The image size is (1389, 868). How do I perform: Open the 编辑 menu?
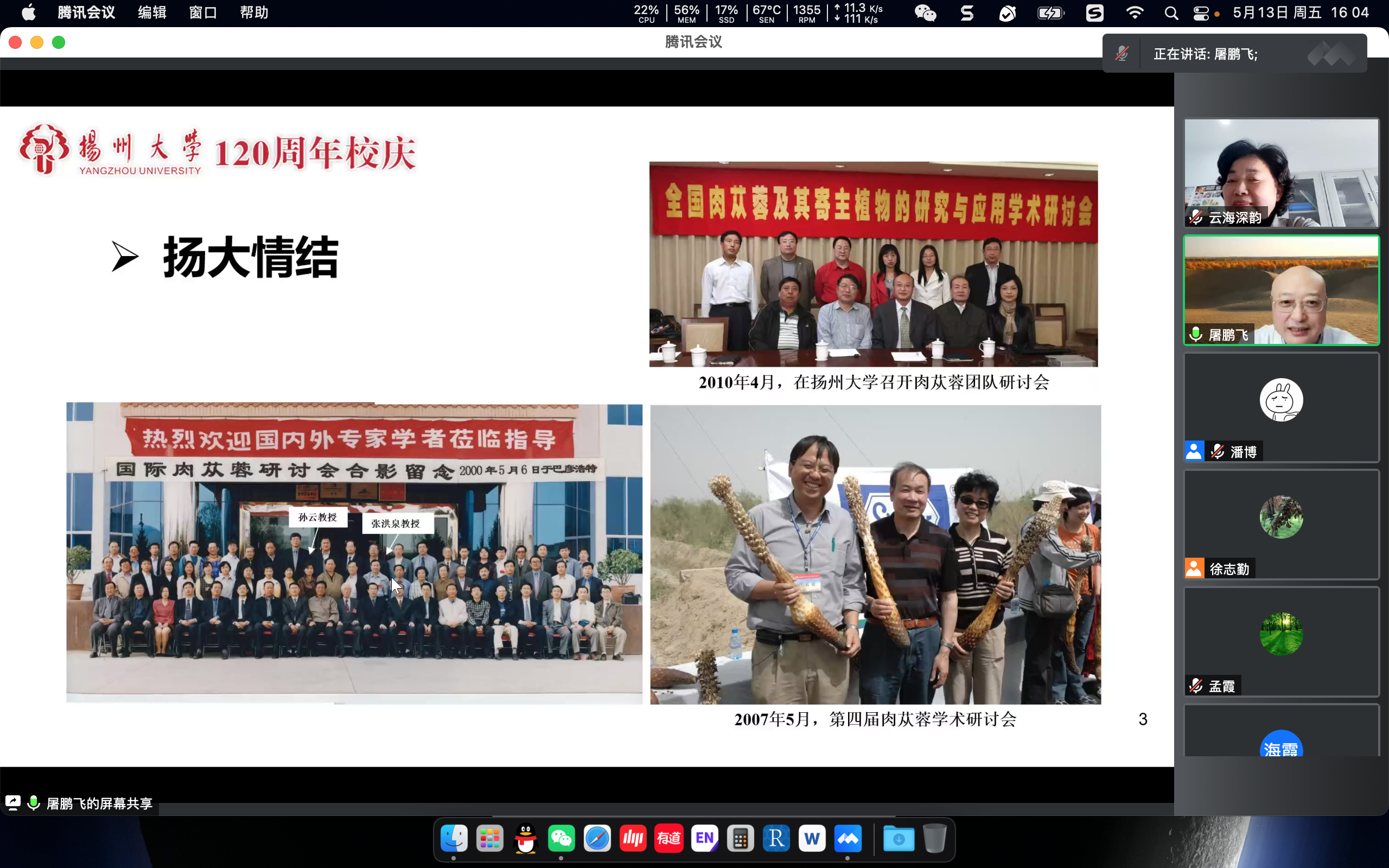[x=151, y=12]
